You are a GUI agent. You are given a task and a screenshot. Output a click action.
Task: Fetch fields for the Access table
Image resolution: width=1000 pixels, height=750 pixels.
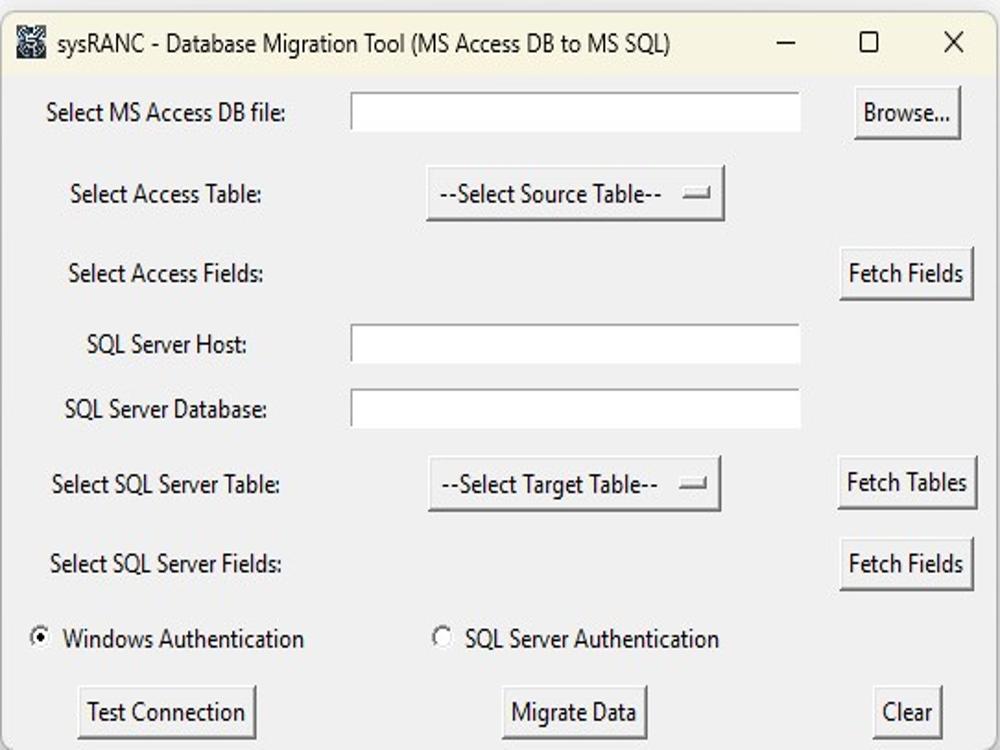906,274
